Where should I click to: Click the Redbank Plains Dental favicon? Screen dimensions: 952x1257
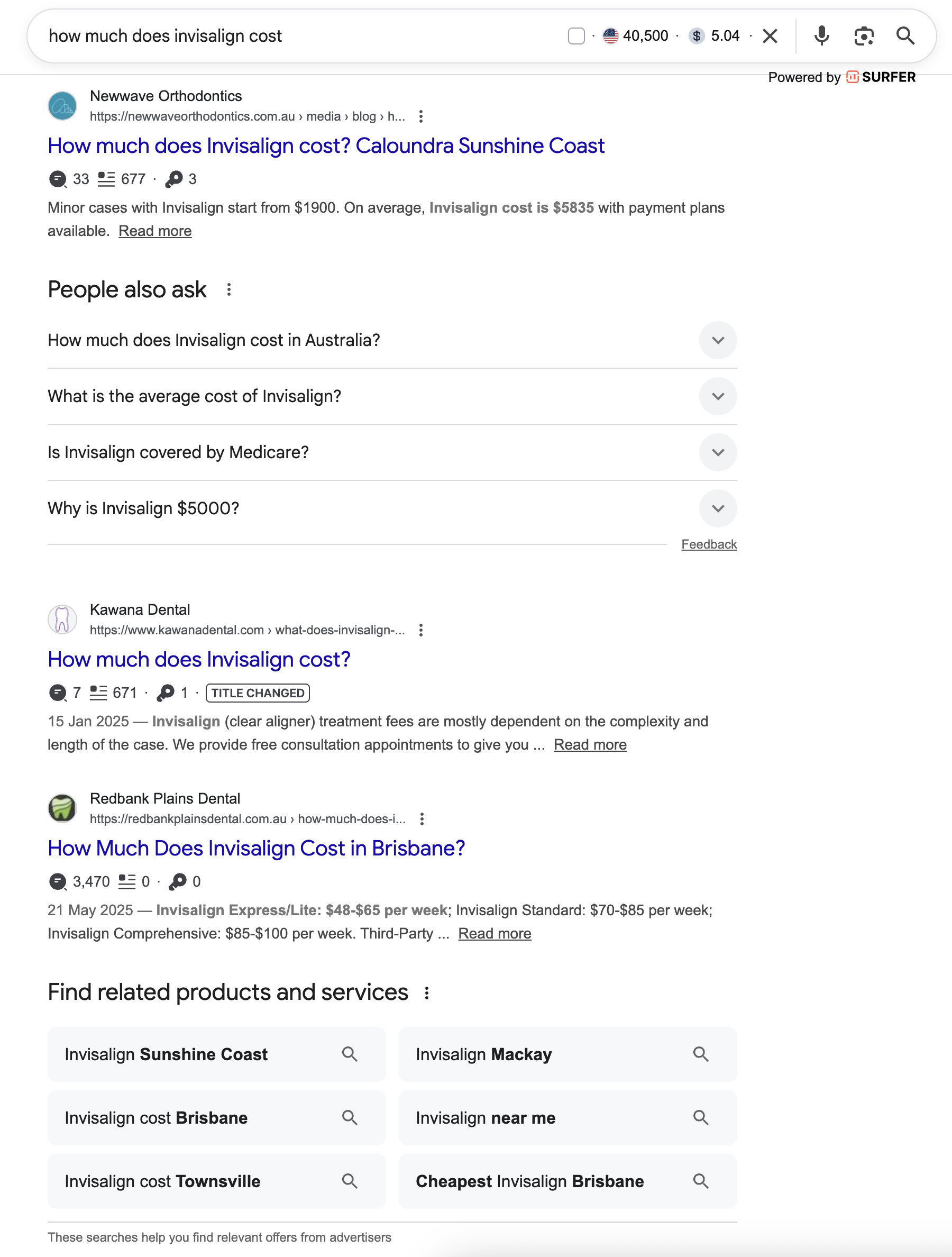61,808
